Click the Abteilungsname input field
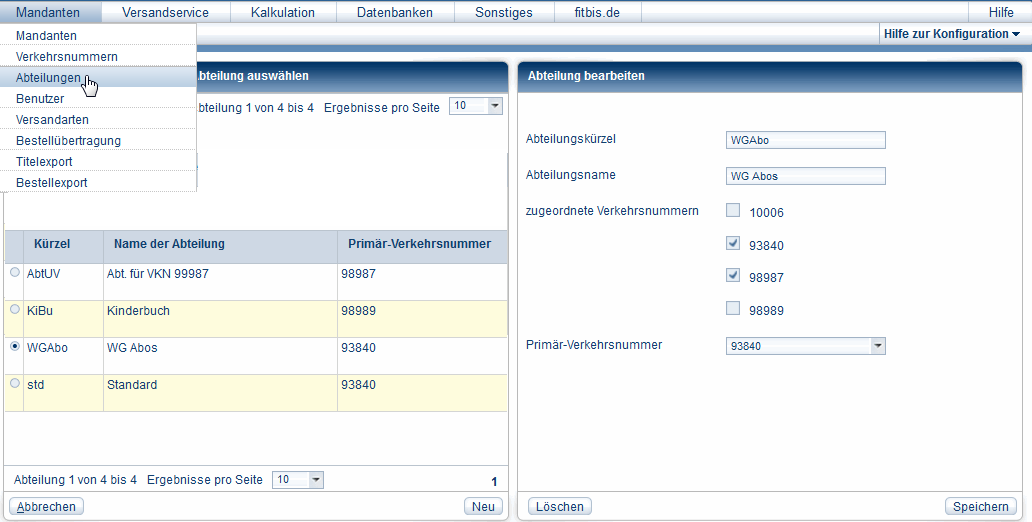The image size is (1032, 522). pyautogui.click(x=806, y=176)
